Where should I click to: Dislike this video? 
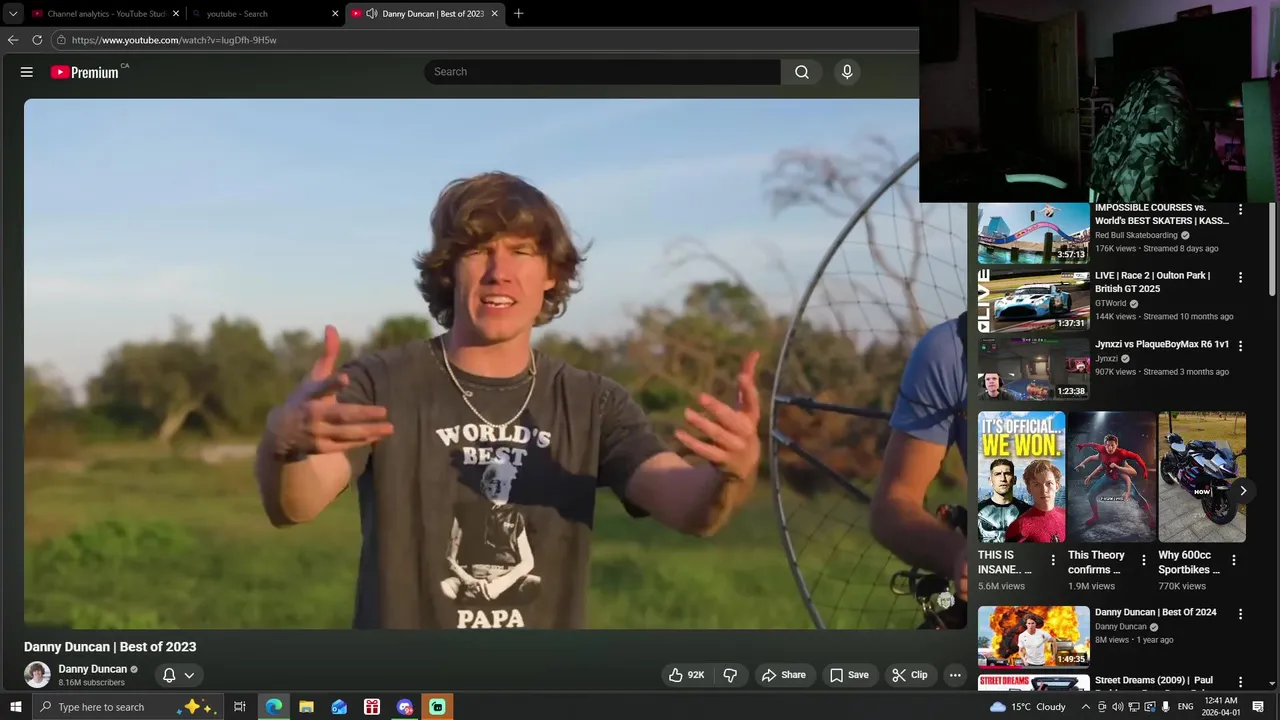(730, 675)
